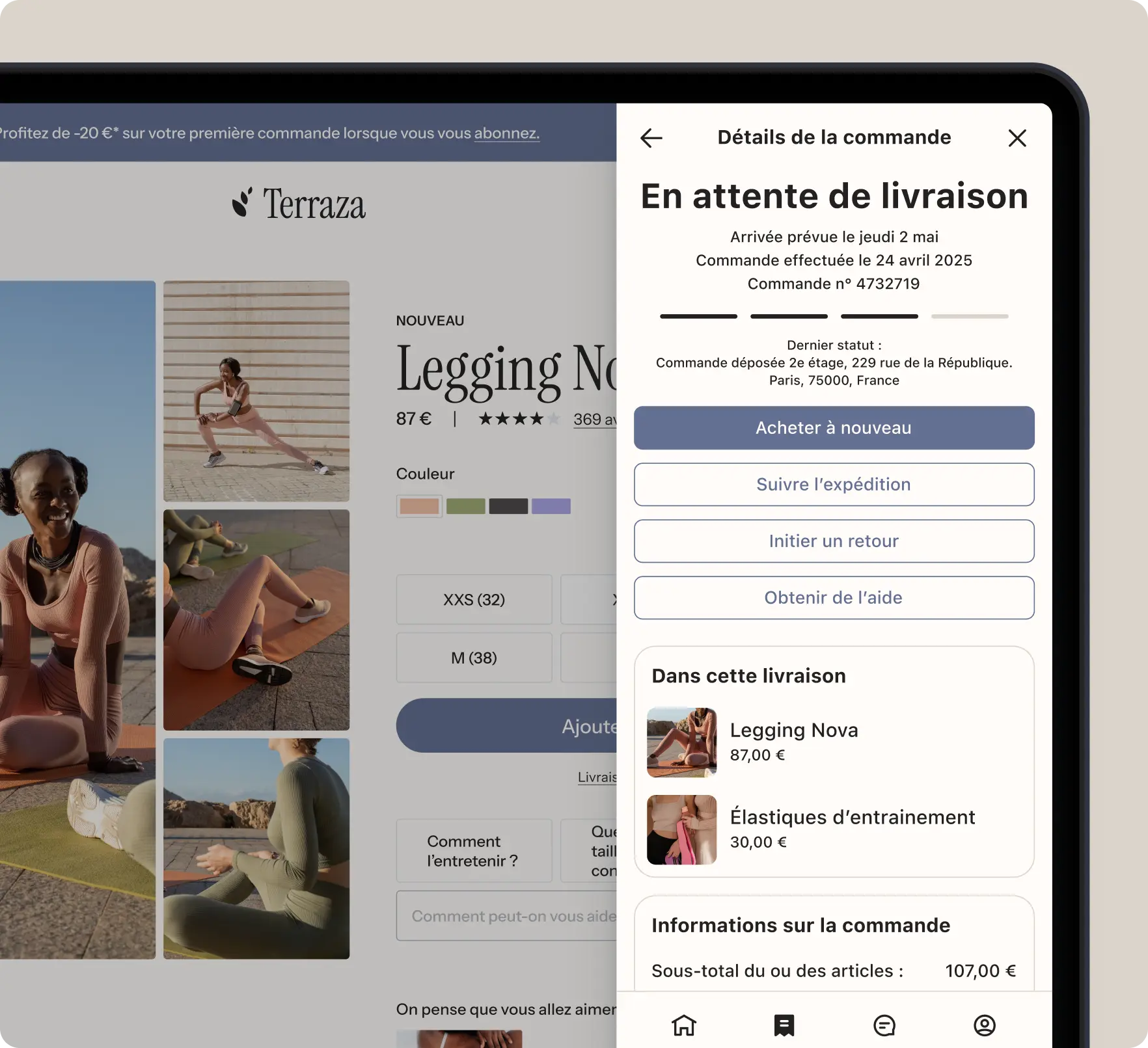The image size is (1148, 1048).
Task: Click the 87,00 € price under Legging Nova
Action: pyautogui.click(x=758, y=755)
